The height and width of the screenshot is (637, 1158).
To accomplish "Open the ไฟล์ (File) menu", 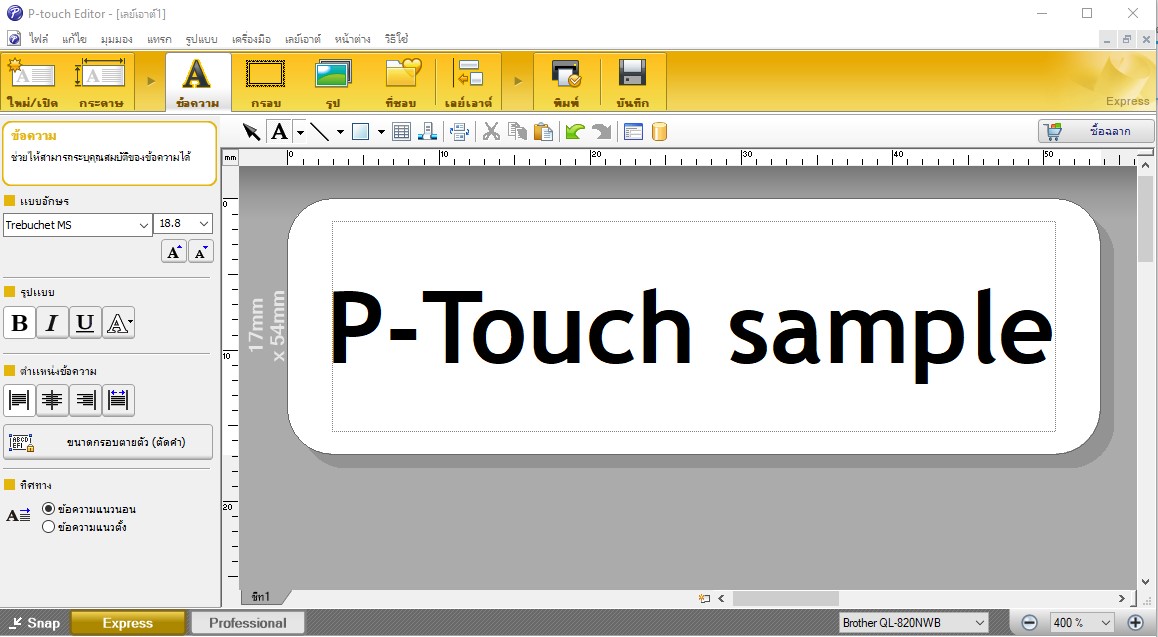I will (x=39, y=39).
